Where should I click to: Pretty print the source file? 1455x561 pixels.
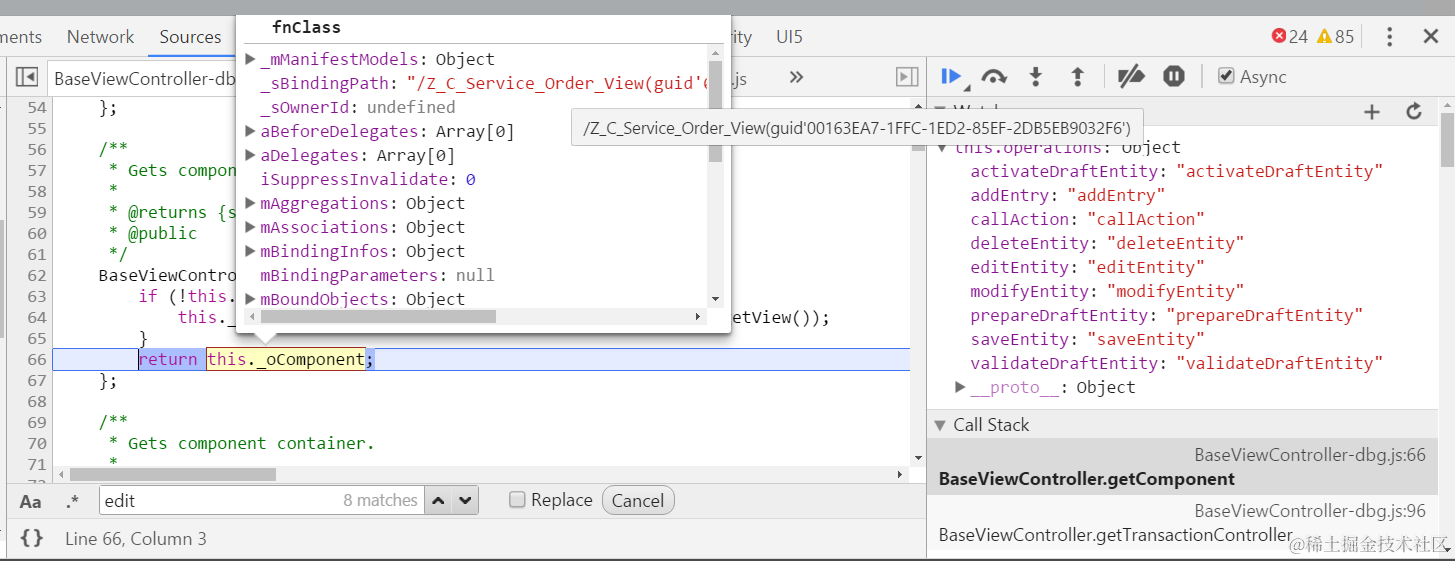click(x=32, y=538)
